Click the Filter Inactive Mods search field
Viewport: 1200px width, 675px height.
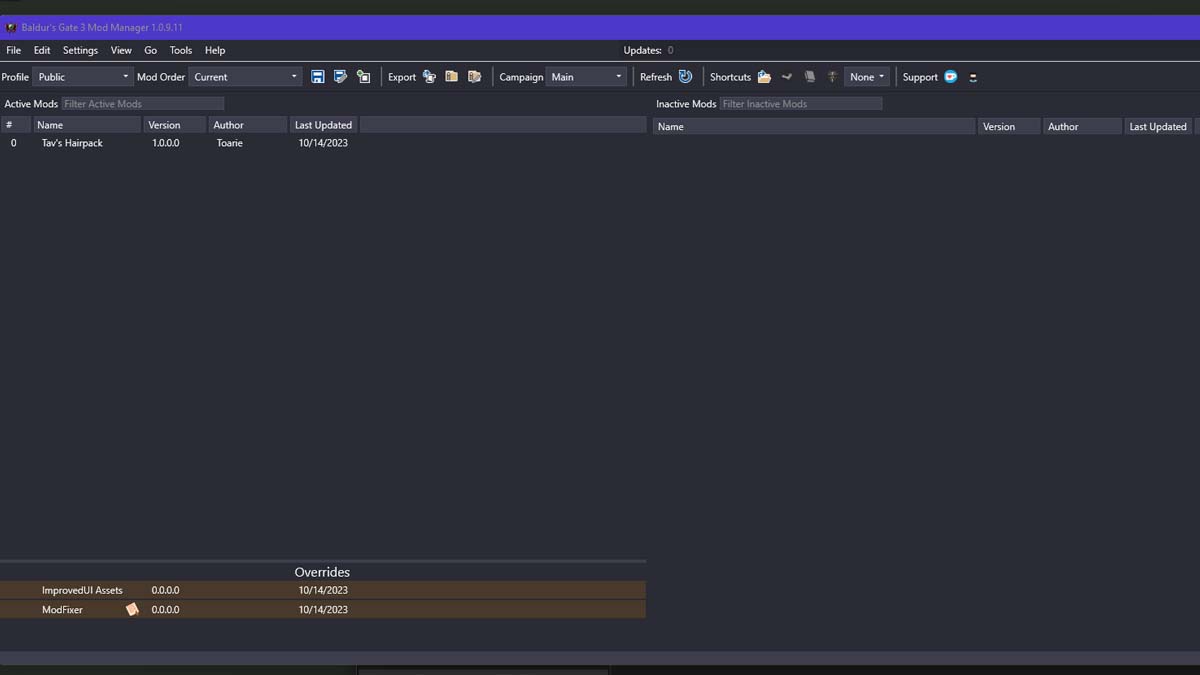point(800,104)
